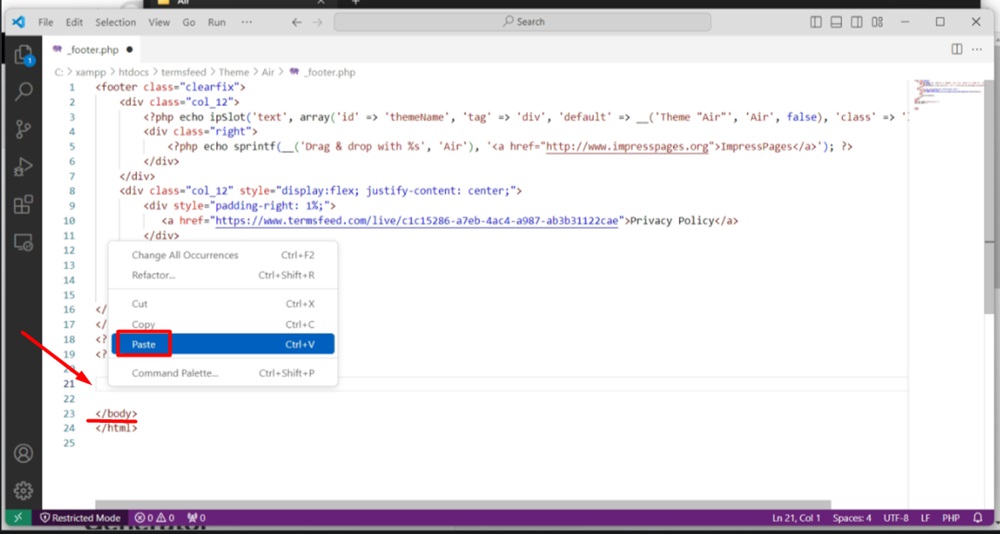Choose Change All Occurrences in context menu
The height and width of the screenshot is (534, 1000).
coord(223,255)
